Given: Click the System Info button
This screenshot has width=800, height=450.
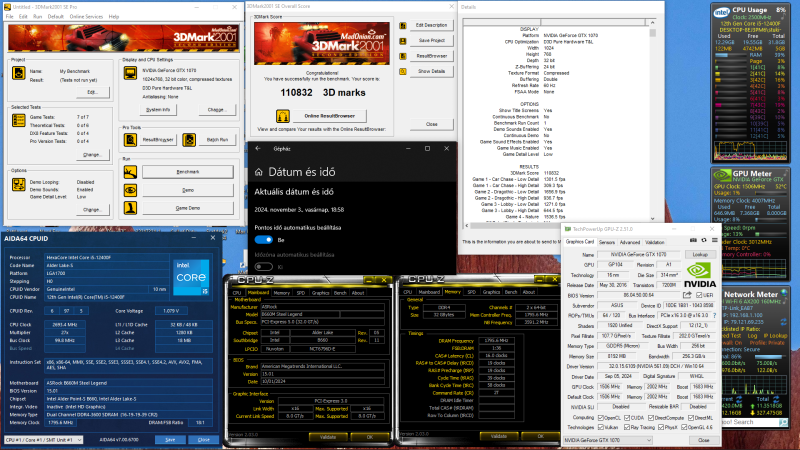Looking at the screenshot, I should [x=158, y=110].
